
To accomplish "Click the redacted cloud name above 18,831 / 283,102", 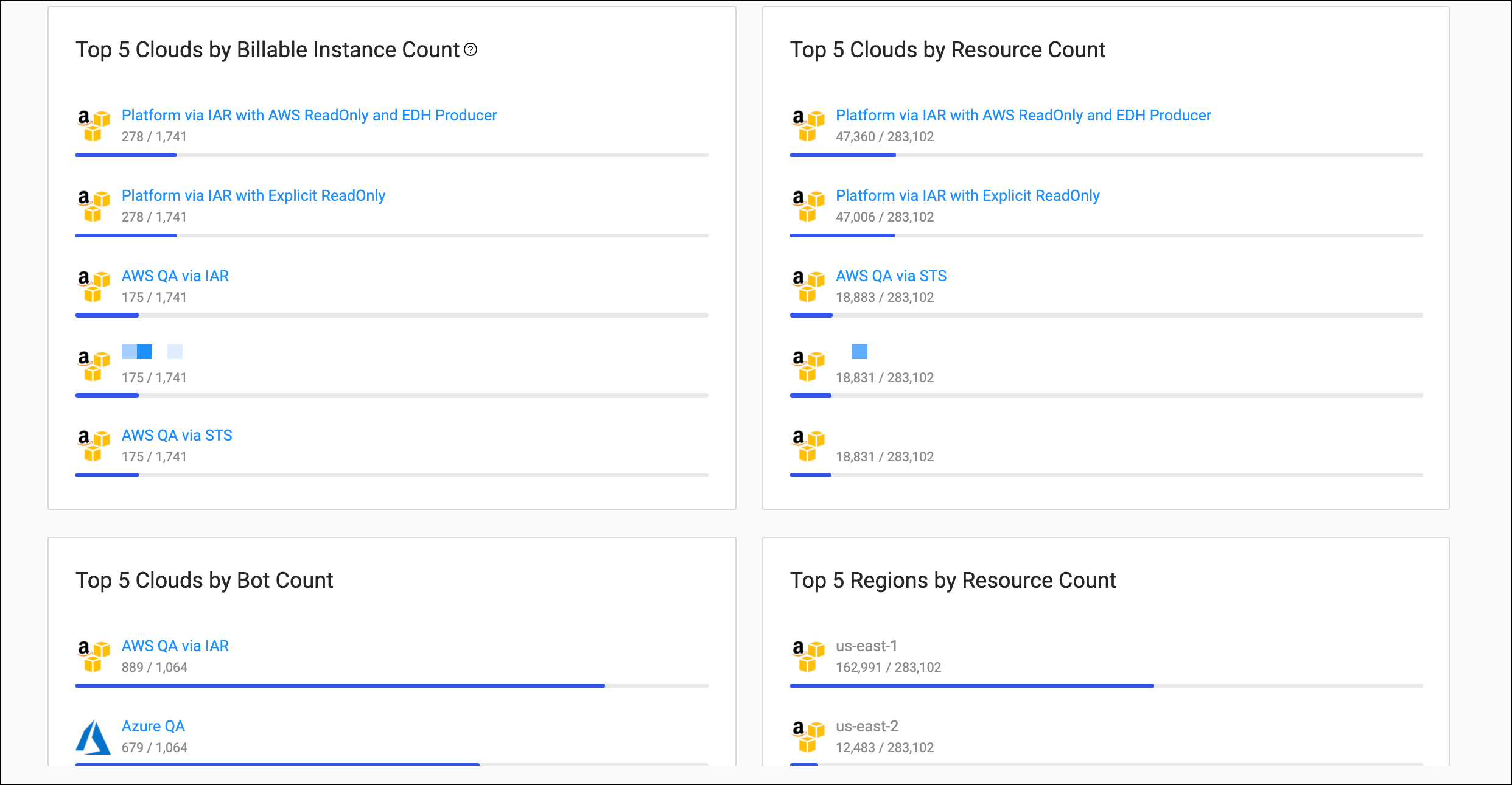I will pos(859,352).
